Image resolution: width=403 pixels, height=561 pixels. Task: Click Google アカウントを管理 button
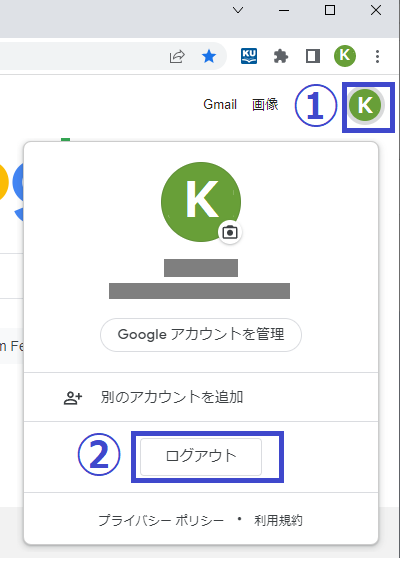click(x=201, y=335)
